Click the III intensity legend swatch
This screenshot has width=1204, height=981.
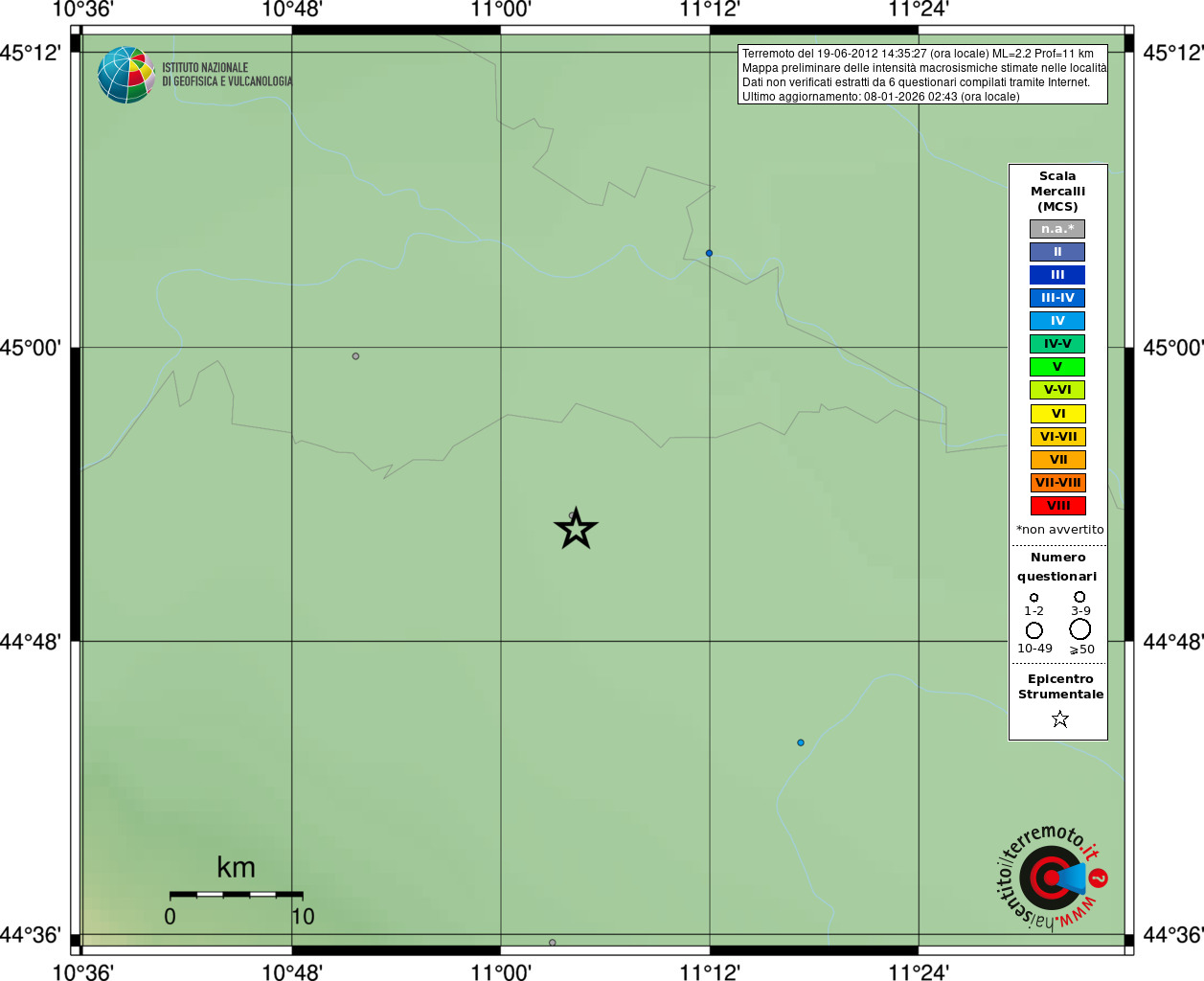click(1057, 275)
